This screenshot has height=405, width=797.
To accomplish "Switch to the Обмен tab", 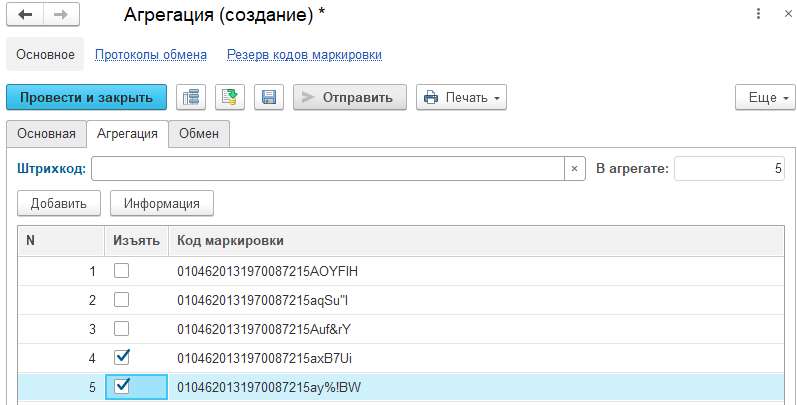I will pyautogui.click(x=199, y=133).
